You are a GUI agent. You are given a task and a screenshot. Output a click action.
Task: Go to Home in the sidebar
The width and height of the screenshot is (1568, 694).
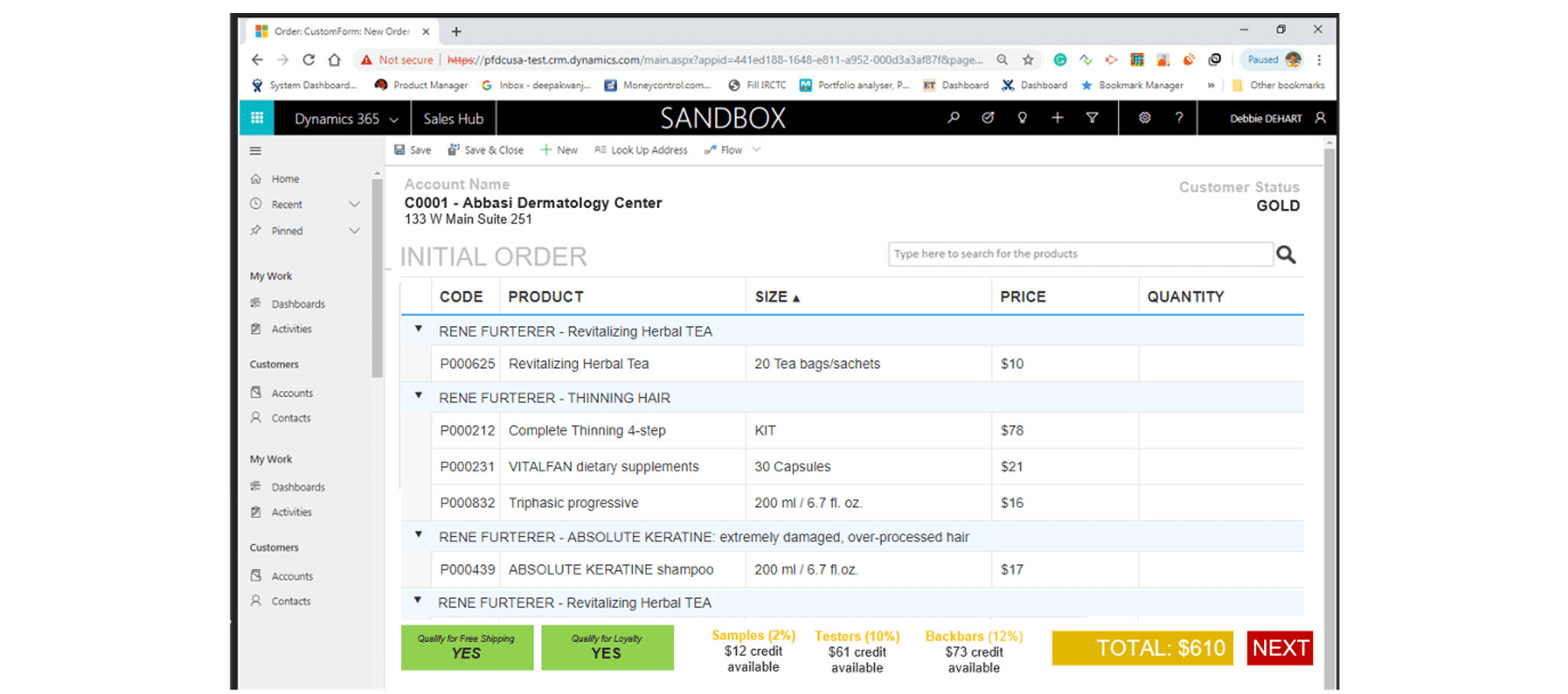pyautogui.click(x=275, y=178)
